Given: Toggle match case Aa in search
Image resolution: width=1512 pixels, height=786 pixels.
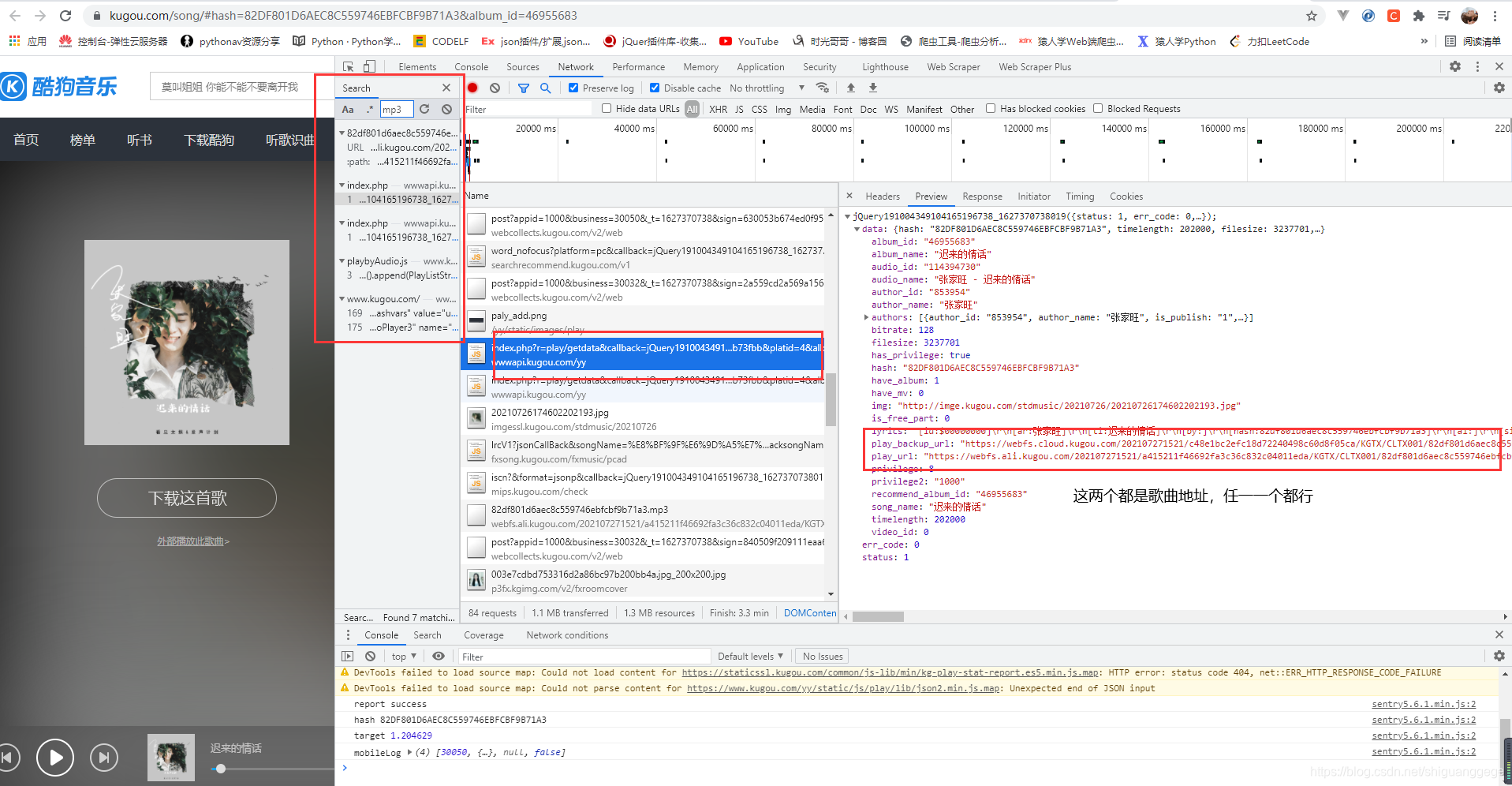Looking at the screenshot, I should (x=348, y=109).
